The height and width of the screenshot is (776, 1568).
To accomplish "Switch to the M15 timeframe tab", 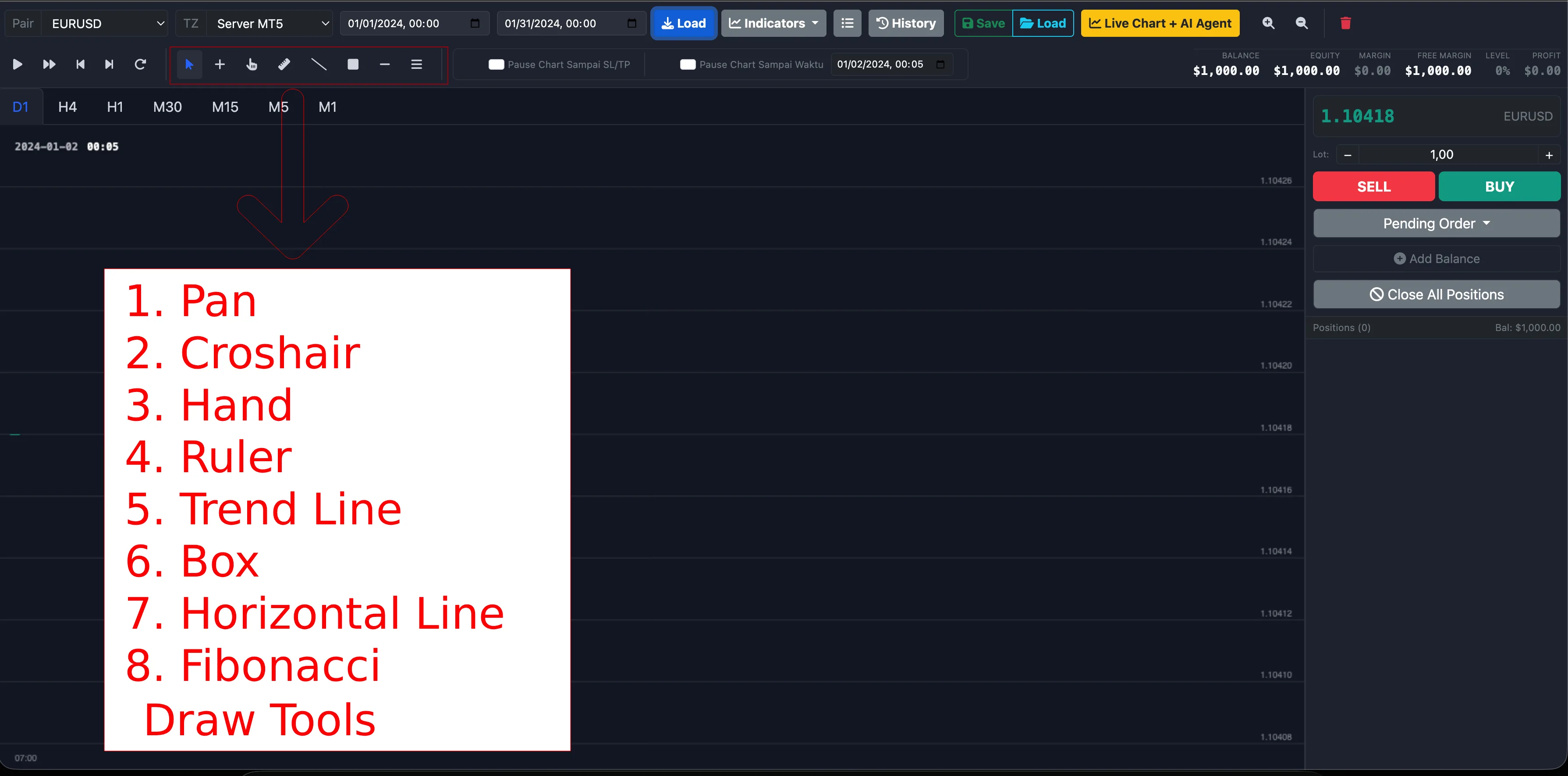I will point(225,107).
